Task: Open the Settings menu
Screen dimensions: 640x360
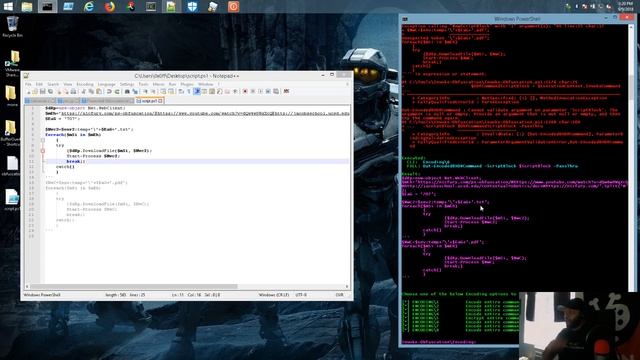Action: [x=127, y=84]
